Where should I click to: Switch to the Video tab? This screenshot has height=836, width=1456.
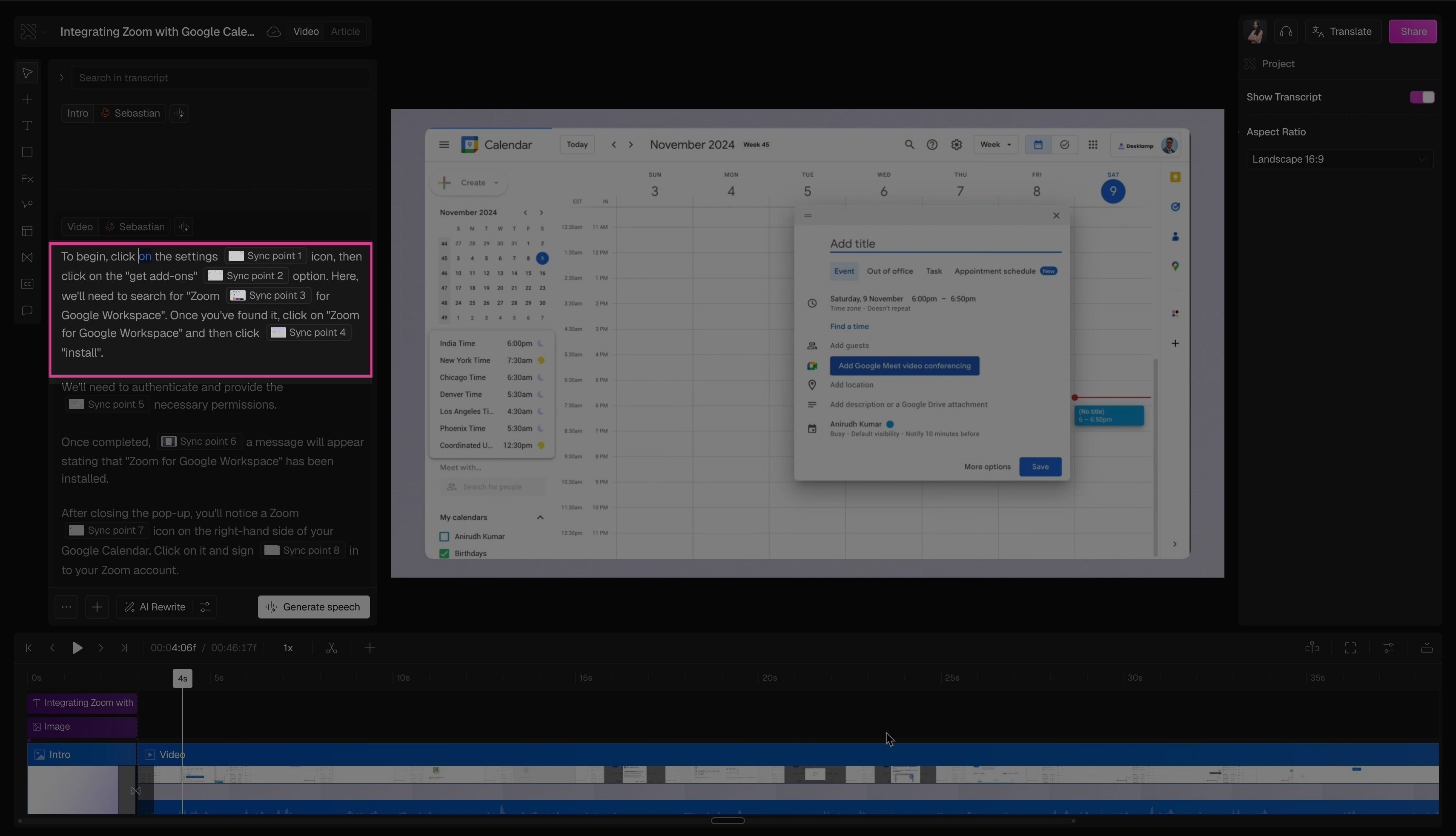click(x=306, y=31)
